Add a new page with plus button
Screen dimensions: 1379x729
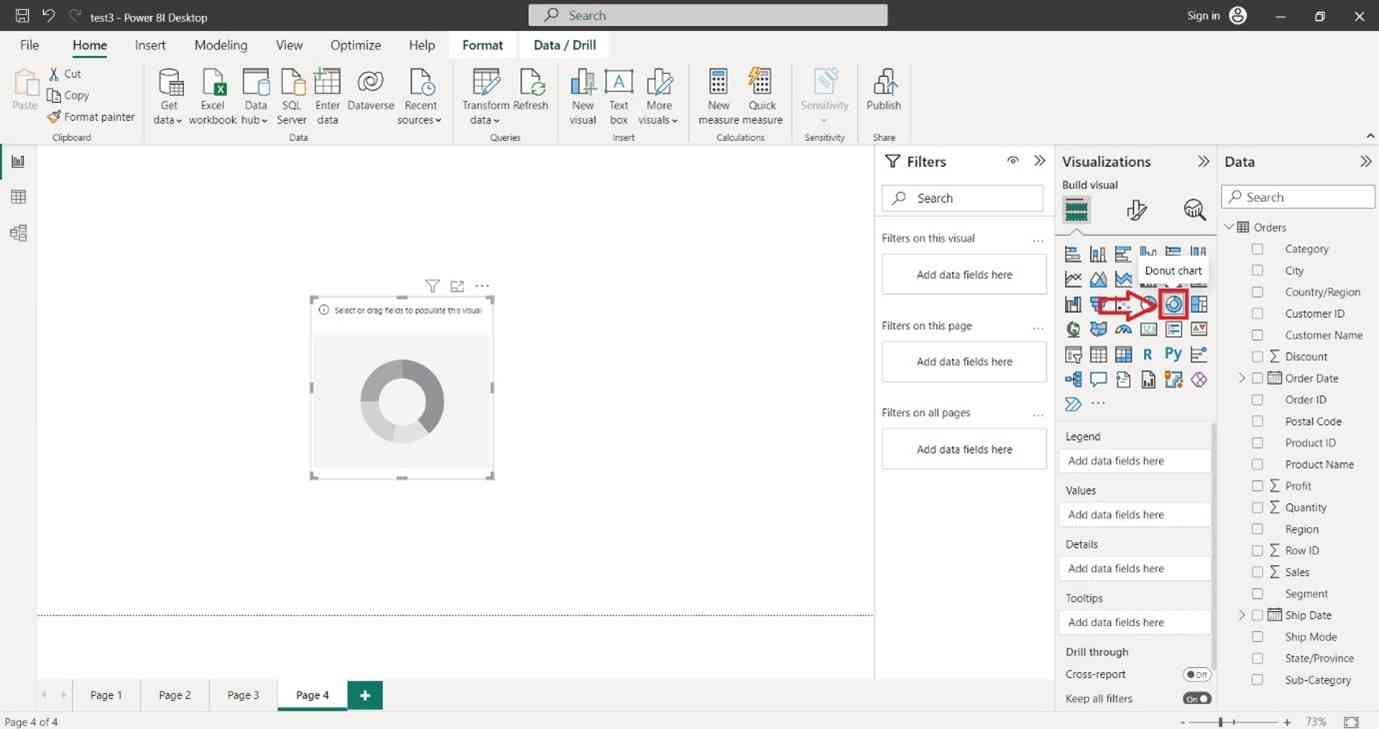[x=365, y=695]
